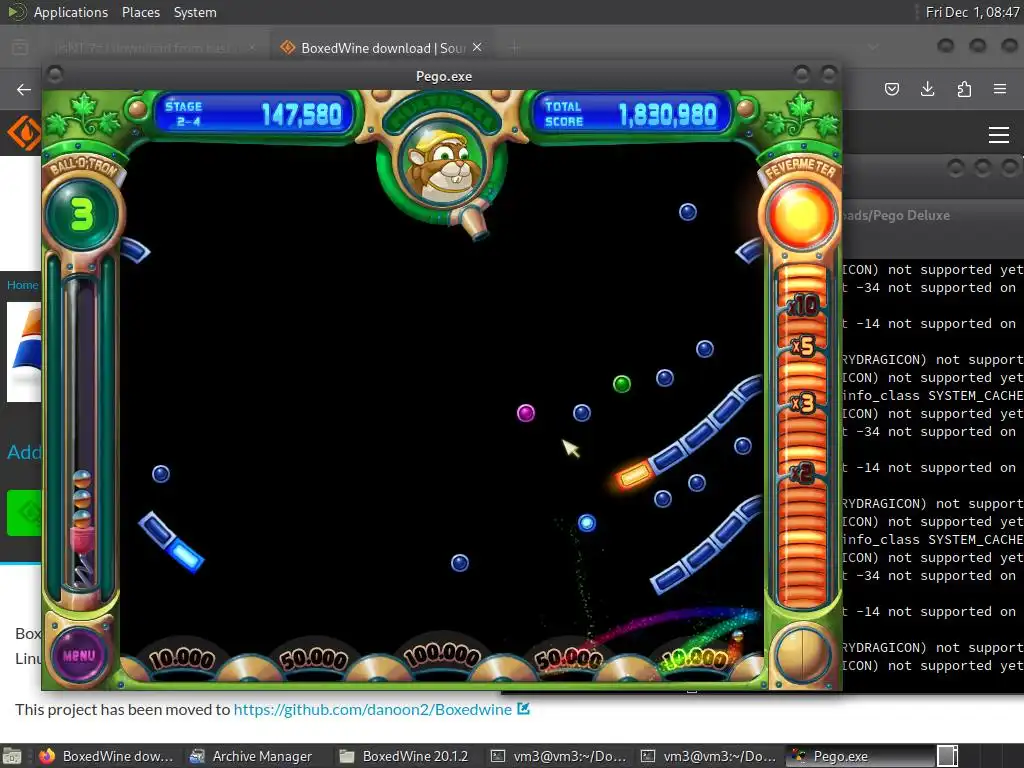Click the show desktop icon in taskbar
The image size is (1024, 768).
(x=12, y=756)
